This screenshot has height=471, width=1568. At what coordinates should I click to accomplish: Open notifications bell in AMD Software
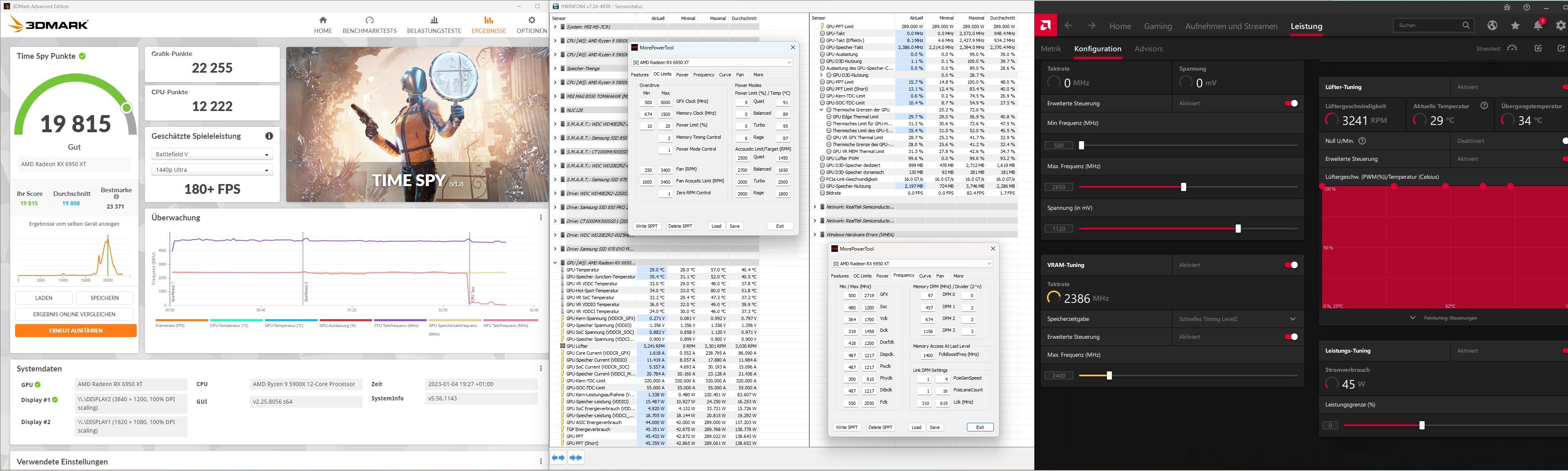click(1538, 25)
